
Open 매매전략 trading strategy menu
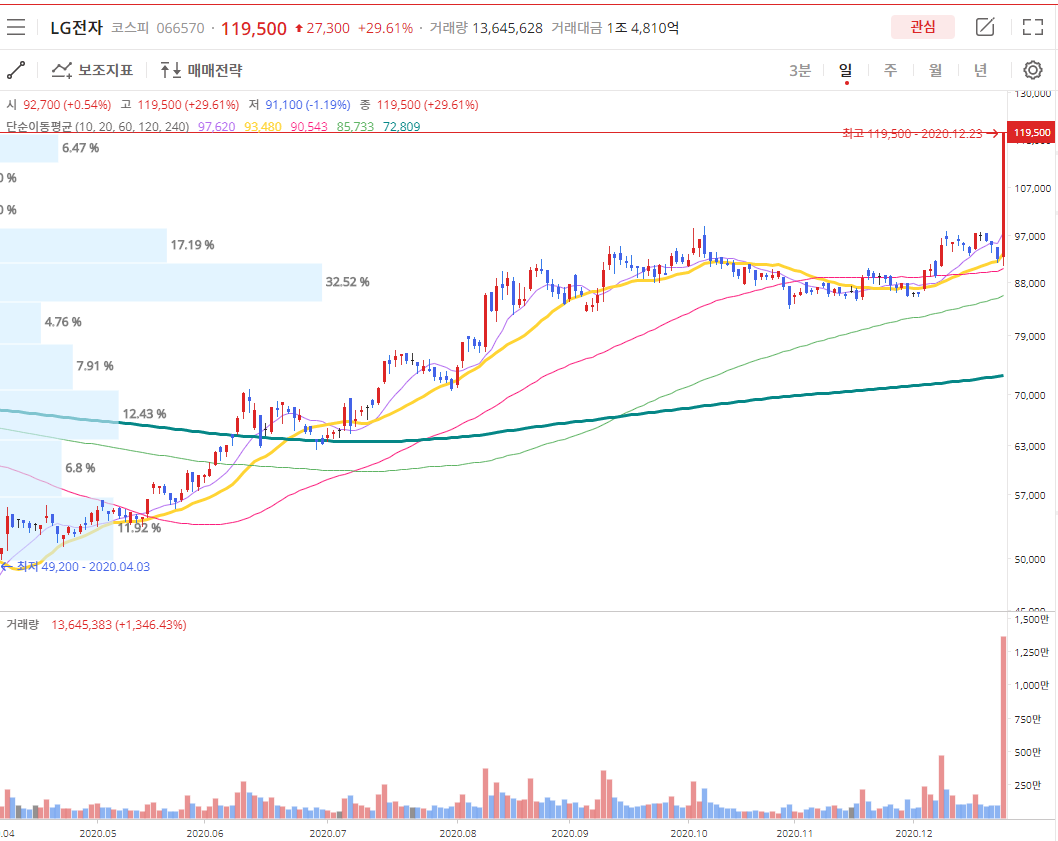201,70
